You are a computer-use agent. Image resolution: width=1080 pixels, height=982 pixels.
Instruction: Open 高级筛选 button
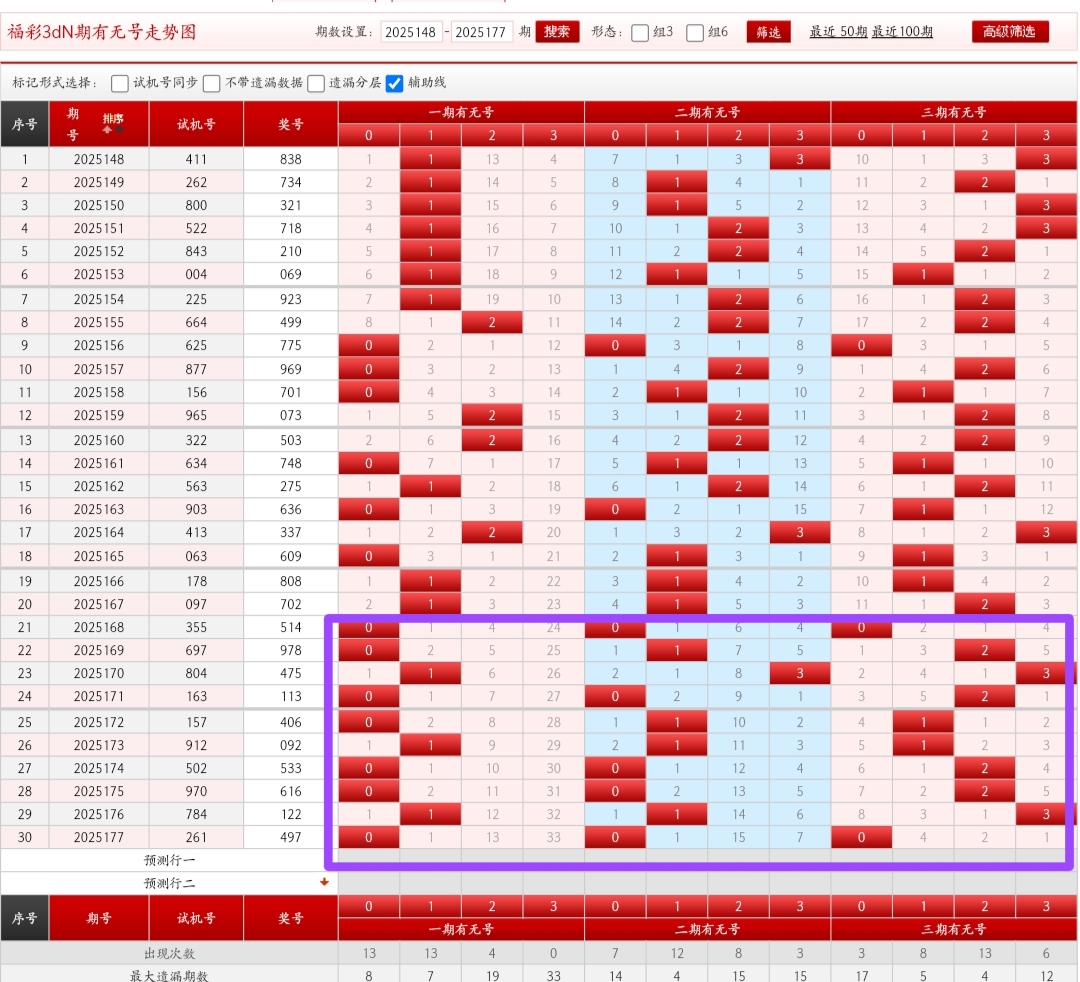[x=1010, y=32]
